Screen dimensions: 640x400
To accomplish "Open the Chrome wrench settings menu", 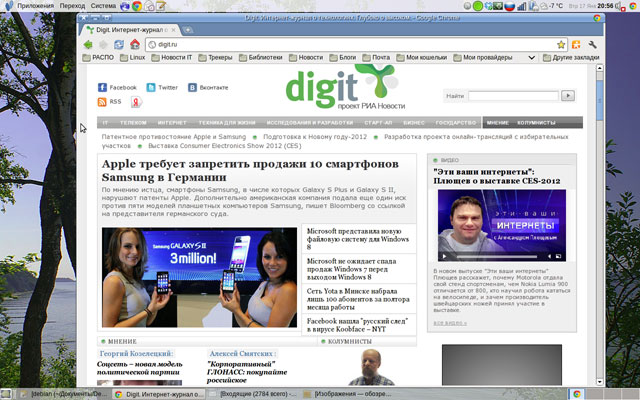I will tap(592, 44).
